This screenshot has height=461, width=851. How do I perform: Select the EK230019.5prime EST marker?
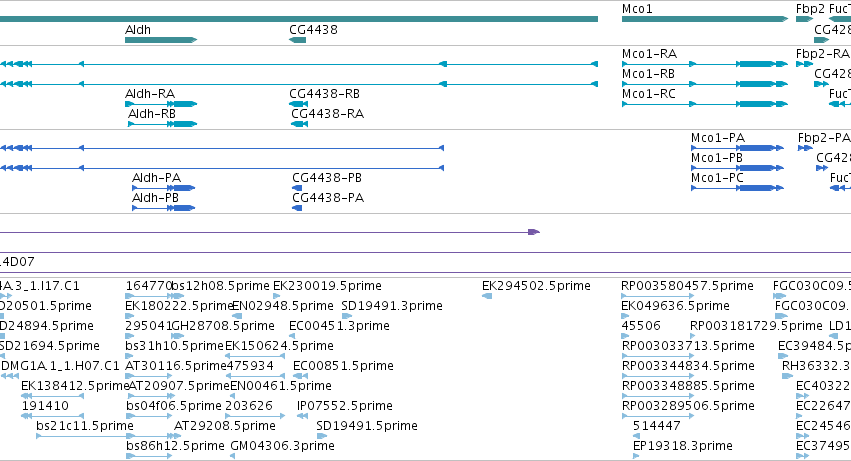click(276, 296)
